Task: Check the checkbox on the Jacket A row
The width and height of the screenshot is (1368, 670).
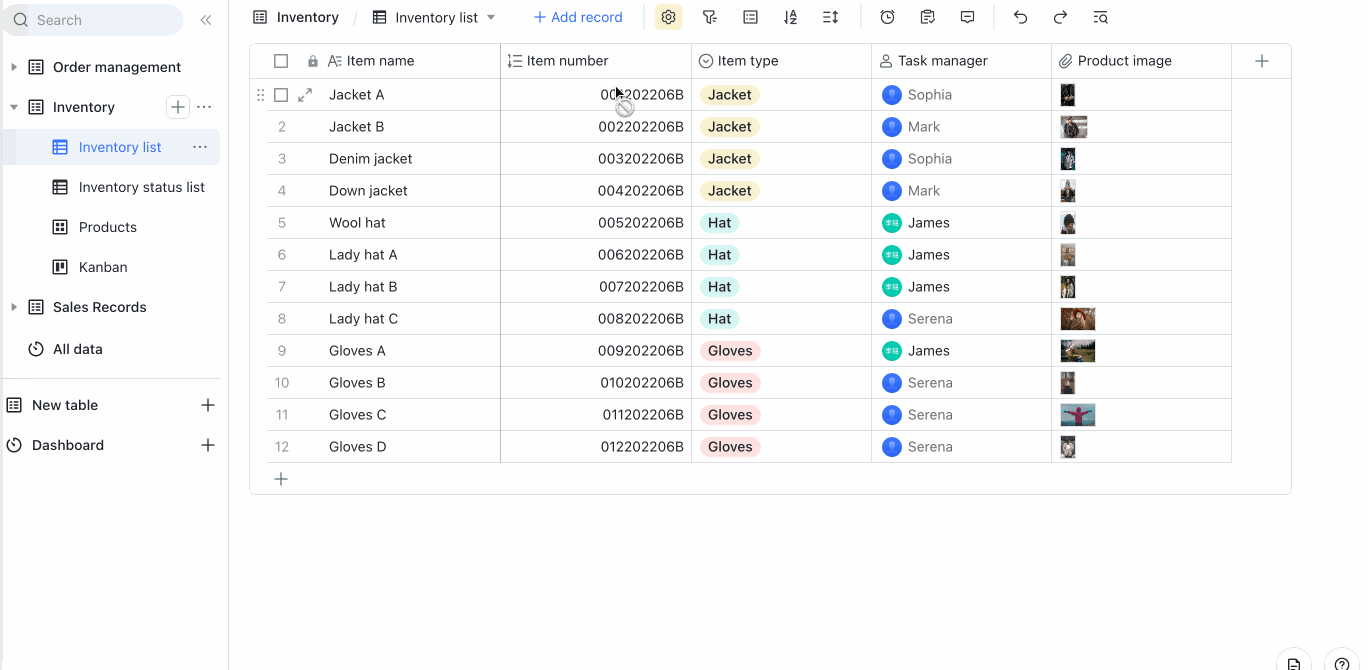Action: [281, 94]
